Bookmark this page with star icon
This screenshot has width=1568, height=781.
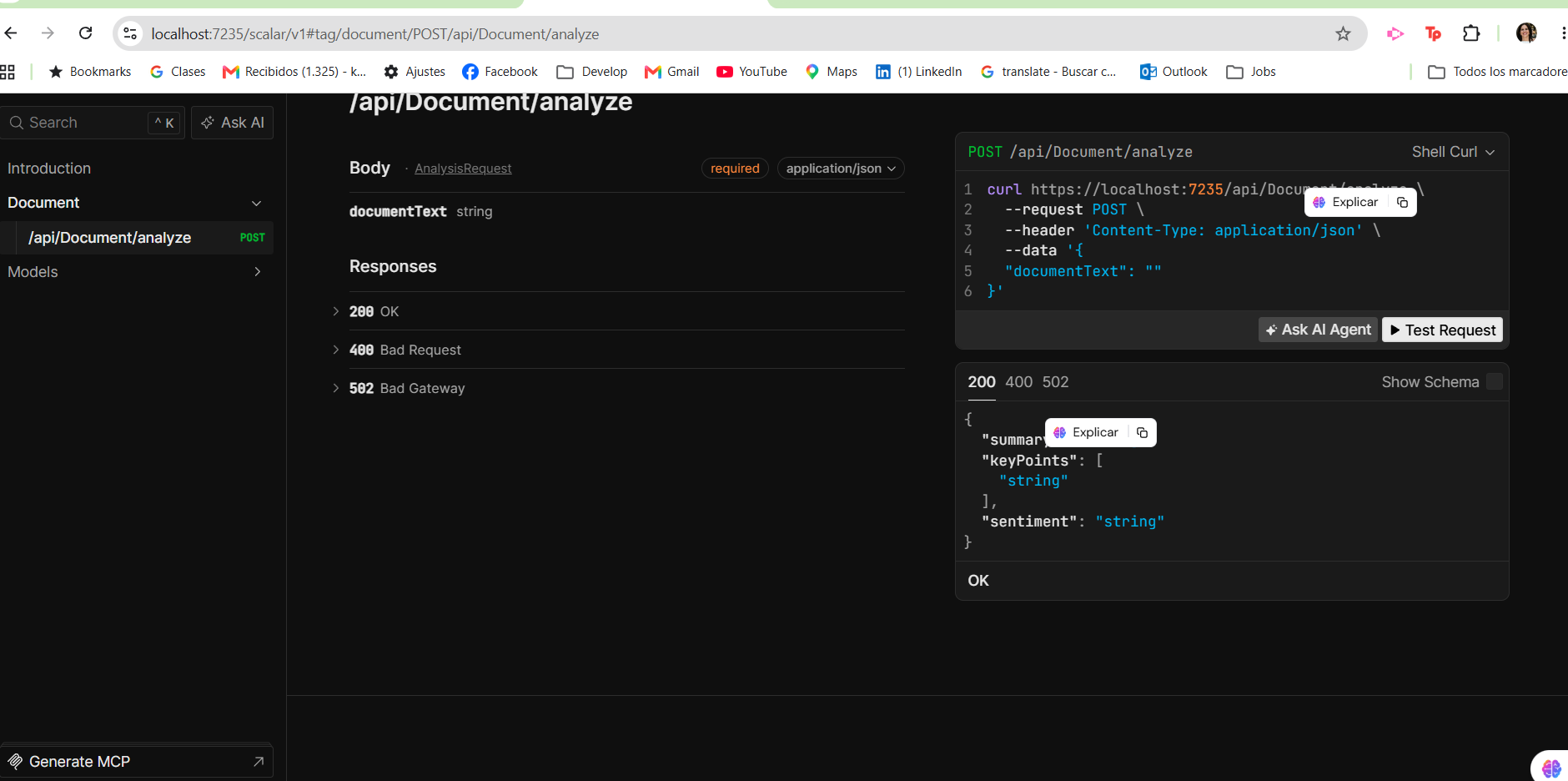click(1343, 34)
